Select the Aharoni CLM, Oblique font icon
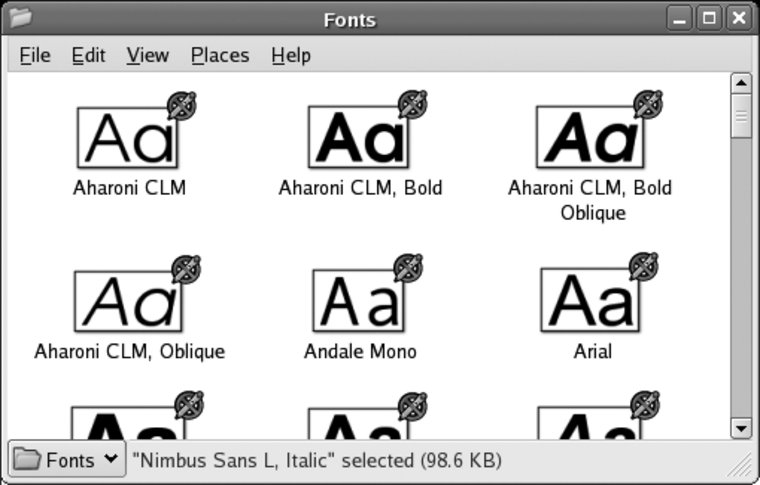Viewport: 760px width, 485px height. pyautogui.click(x=129, y=300)
